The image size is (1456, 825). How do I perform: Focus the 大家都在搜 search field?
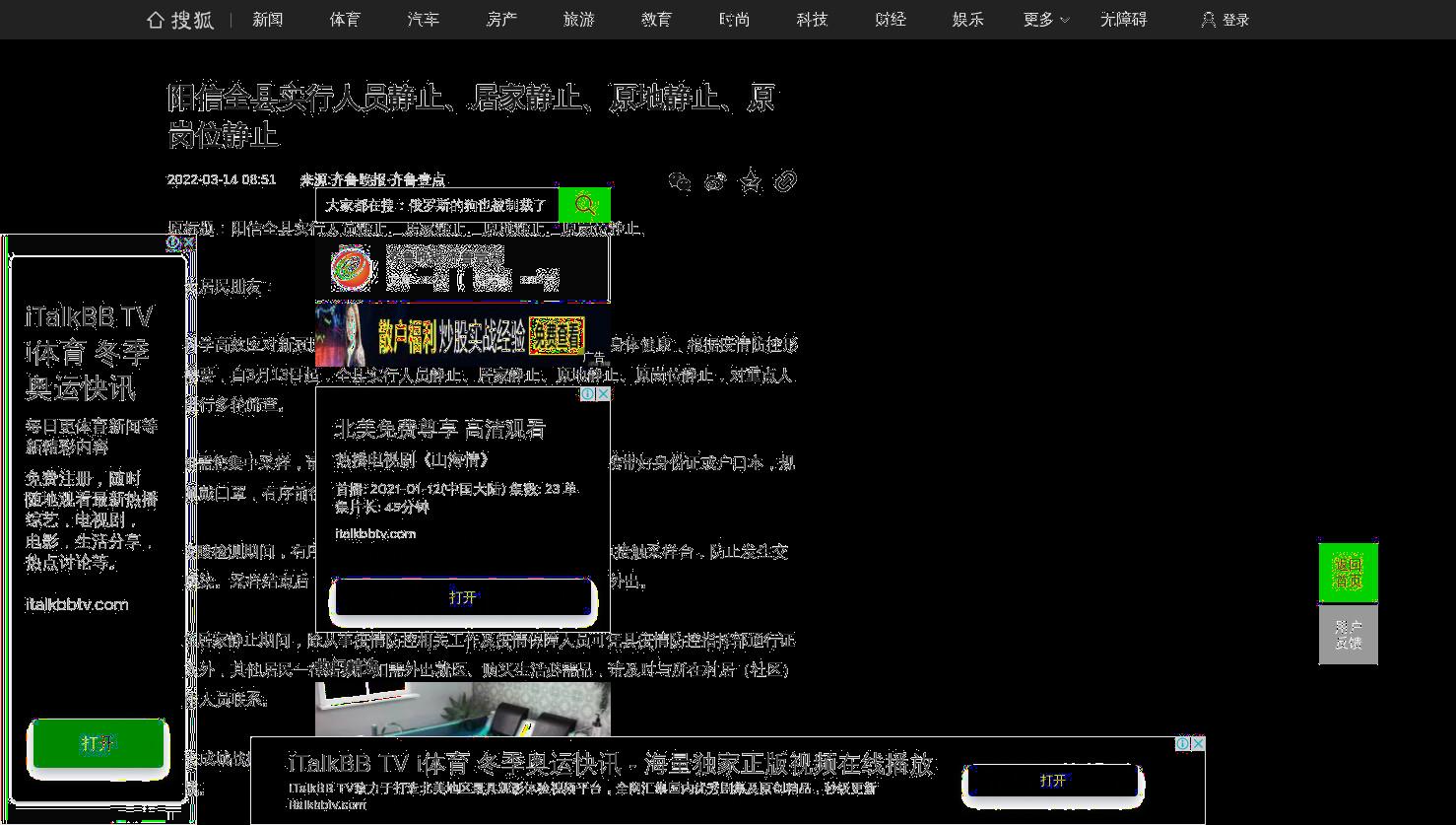437,205
